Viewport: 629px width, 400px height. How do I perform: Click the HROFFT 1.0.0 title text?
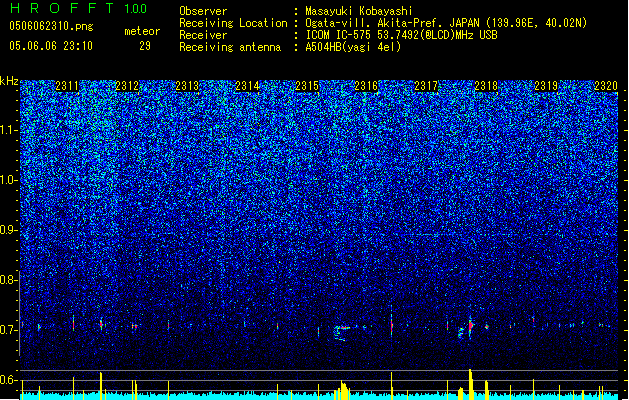click(78, 8)
